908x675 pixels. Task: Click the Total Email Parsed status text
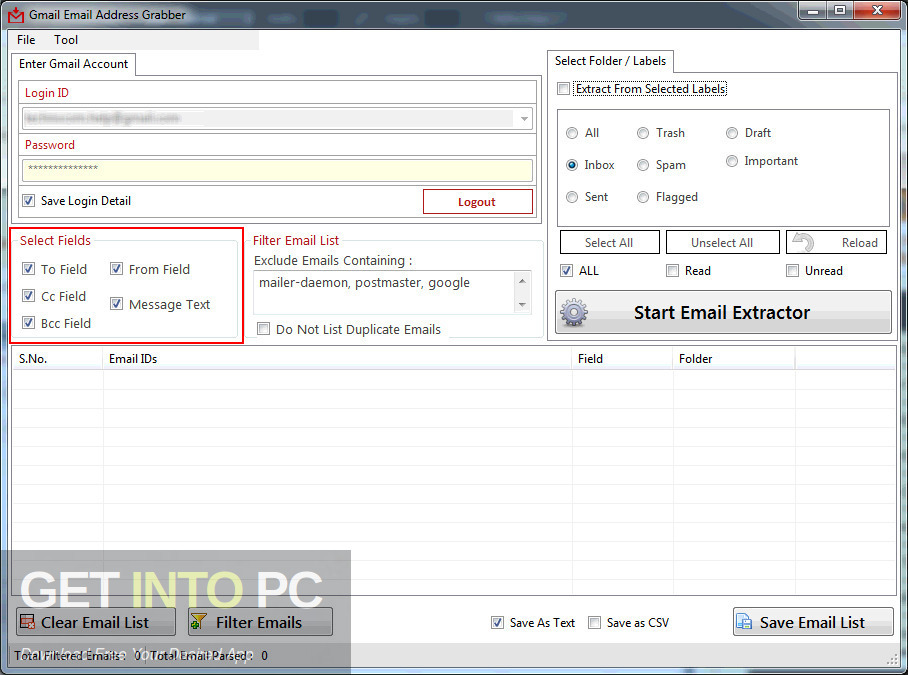coord(209,656)
